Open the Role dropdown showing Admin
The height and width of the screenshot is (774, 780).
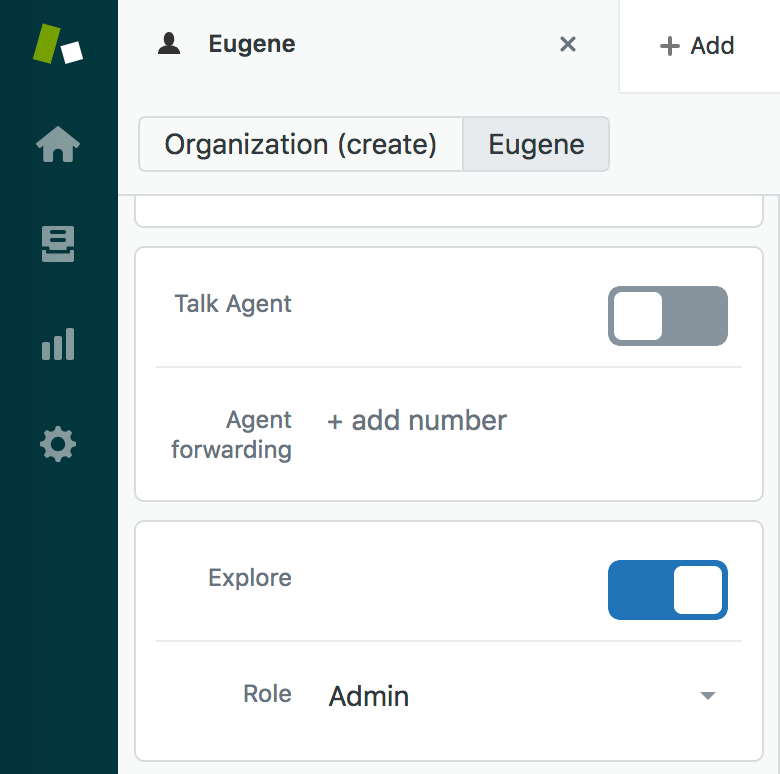tap(522, 695)
